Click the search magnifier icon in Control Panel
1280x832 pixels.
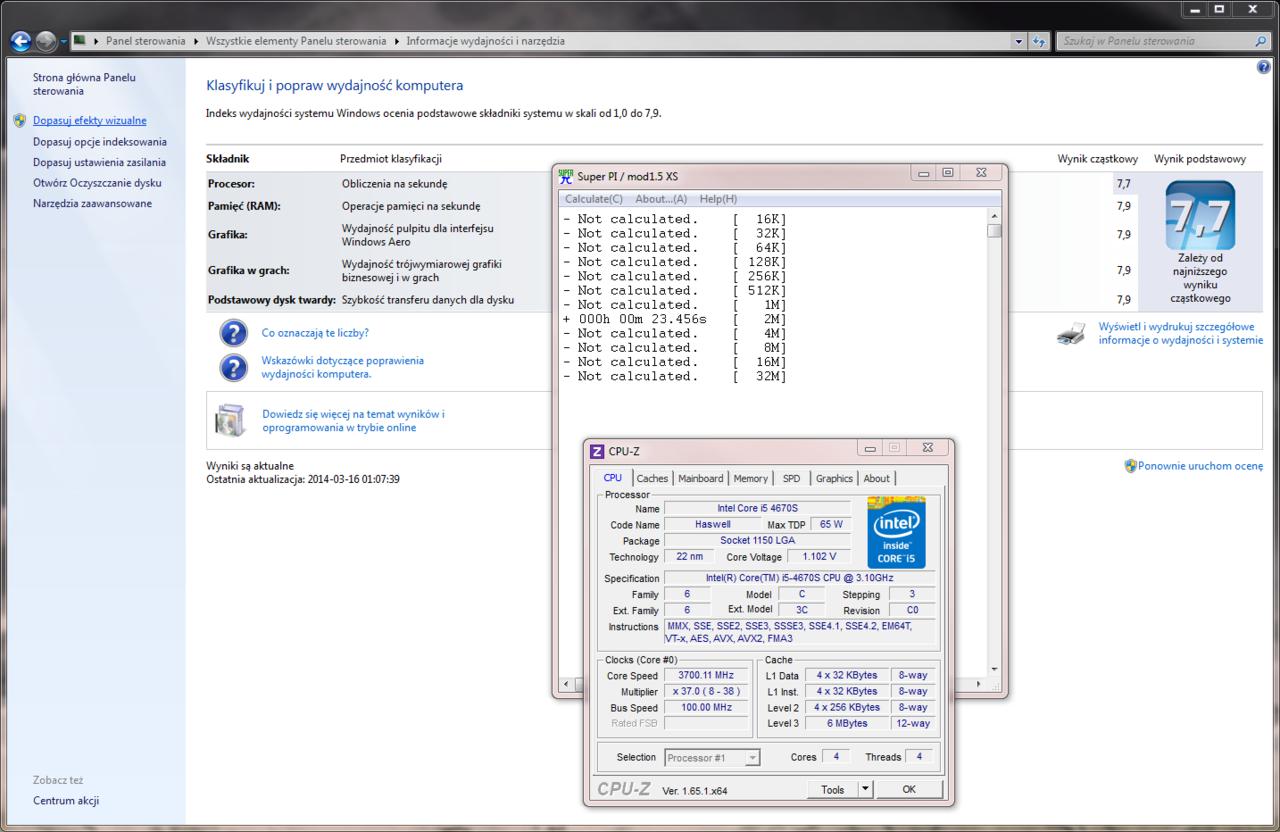(x=1260, y=41)
